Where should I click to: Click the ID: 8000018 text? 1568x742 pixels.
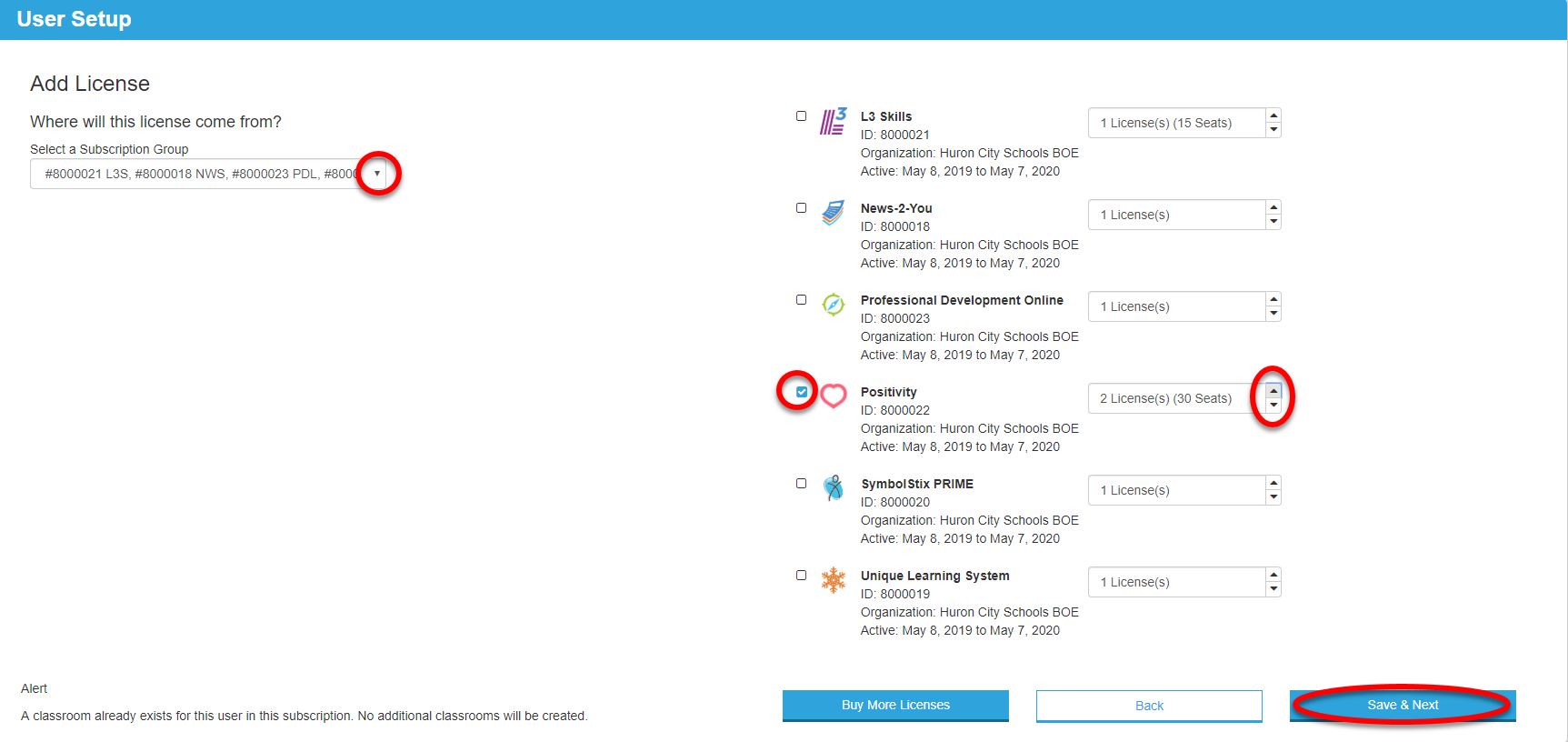point(895,226)
